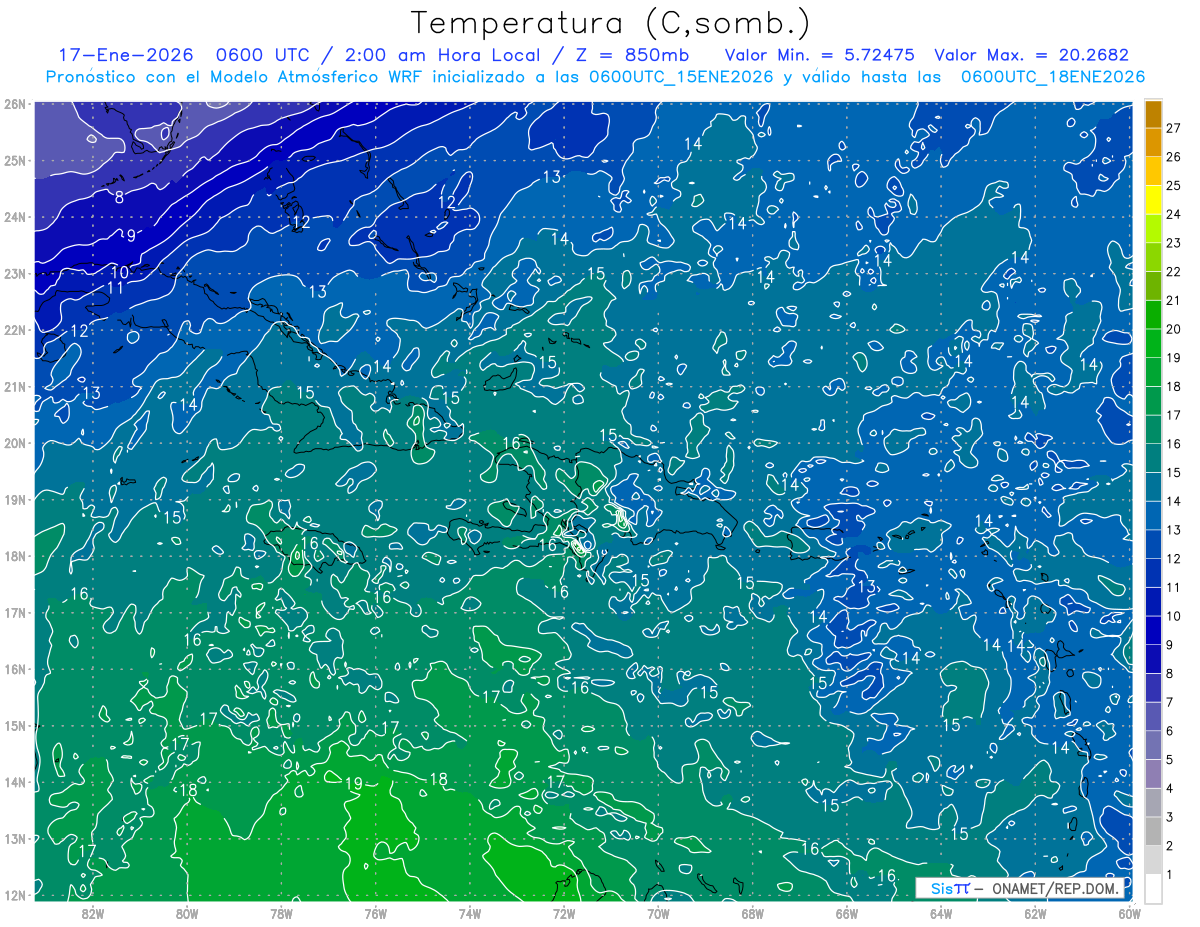Click the Valor Min. = 5.72475 text
Image resolution: width=1200 pixels, height=927 pixels.
coord(821,55)
